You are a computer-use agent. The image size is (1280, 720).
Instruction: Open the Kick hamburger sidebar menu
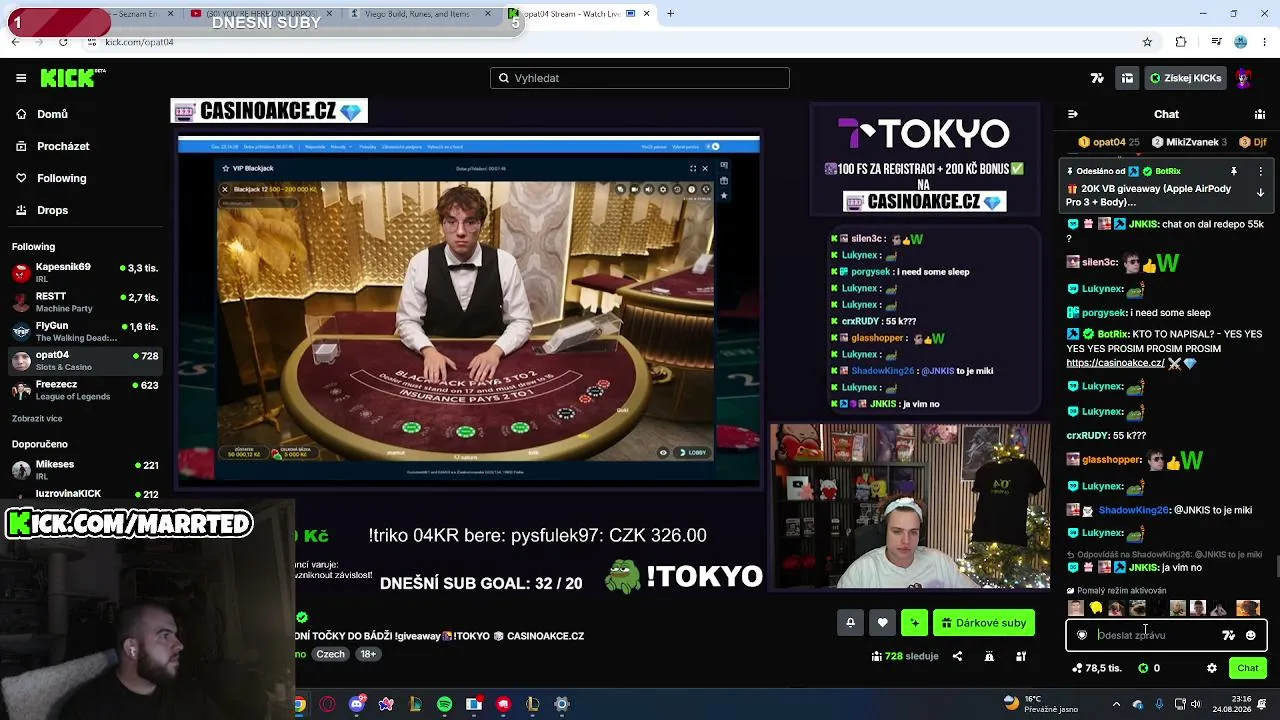(21, 78)
